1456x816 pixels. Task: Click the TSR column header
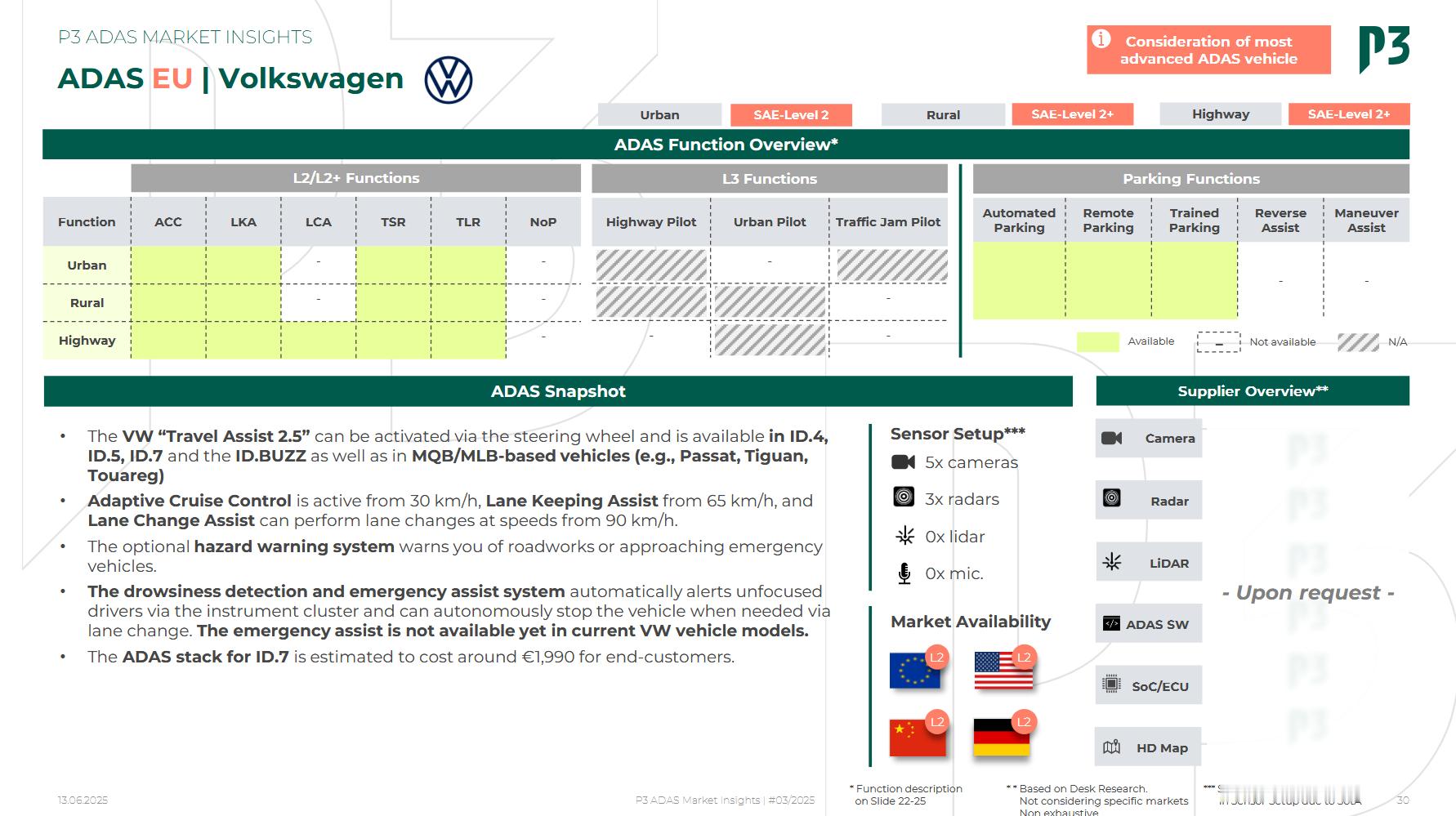(x=393, y=222)
